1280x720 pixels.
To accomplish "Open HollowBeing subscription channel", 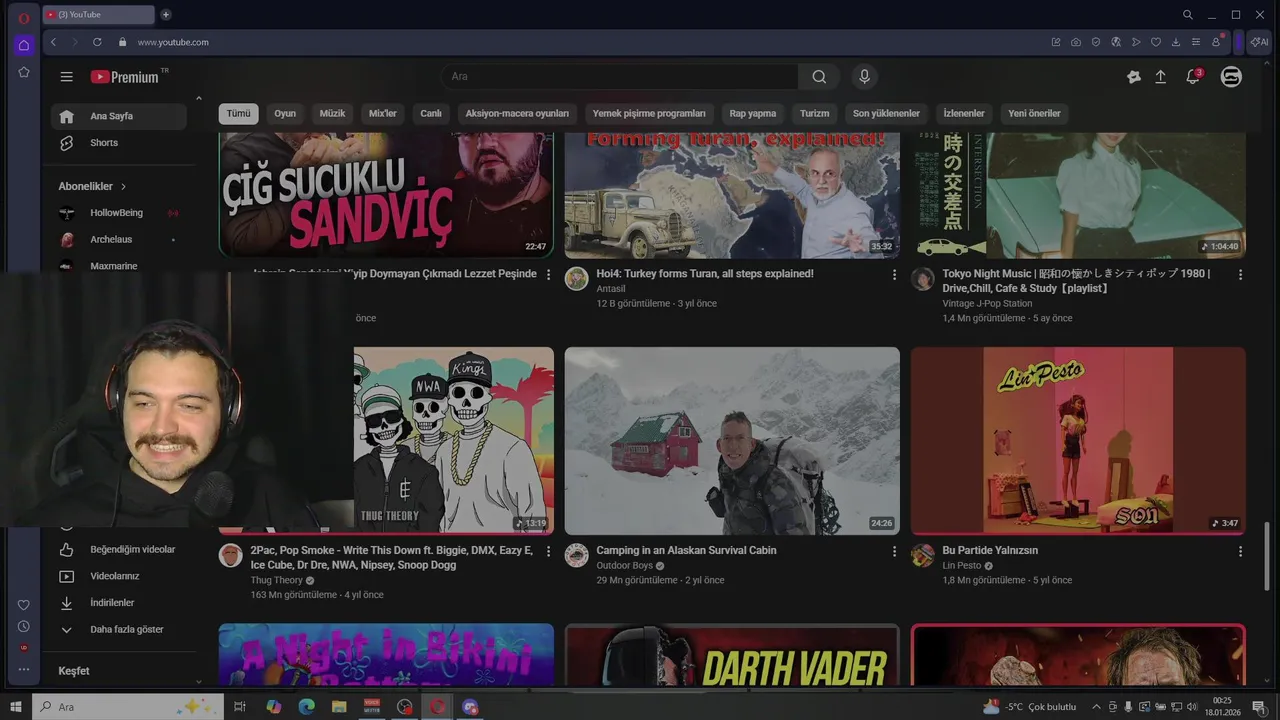I will [119, 213].
